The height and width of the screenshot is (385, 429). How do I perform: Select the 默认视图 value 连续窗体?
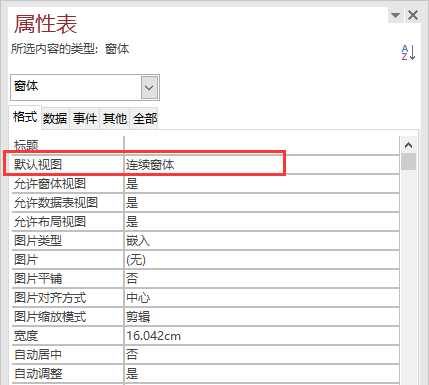click(262, 164)
